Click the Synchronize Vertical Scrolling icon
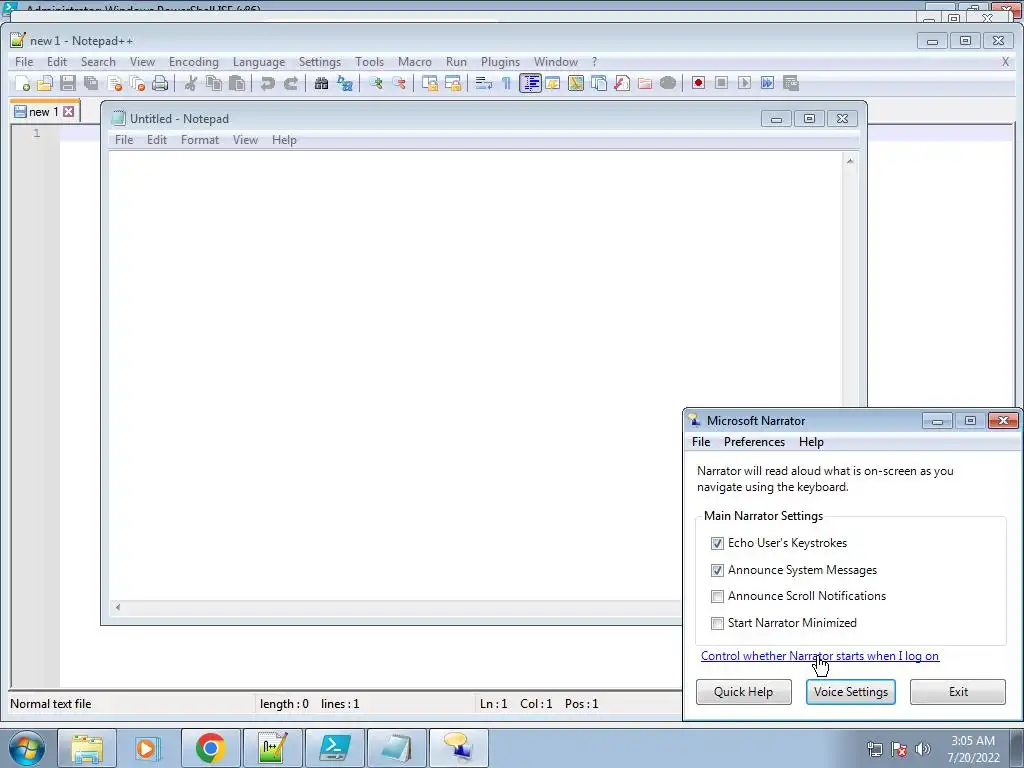The image size is (1024, 768). [x=429, y=83]
